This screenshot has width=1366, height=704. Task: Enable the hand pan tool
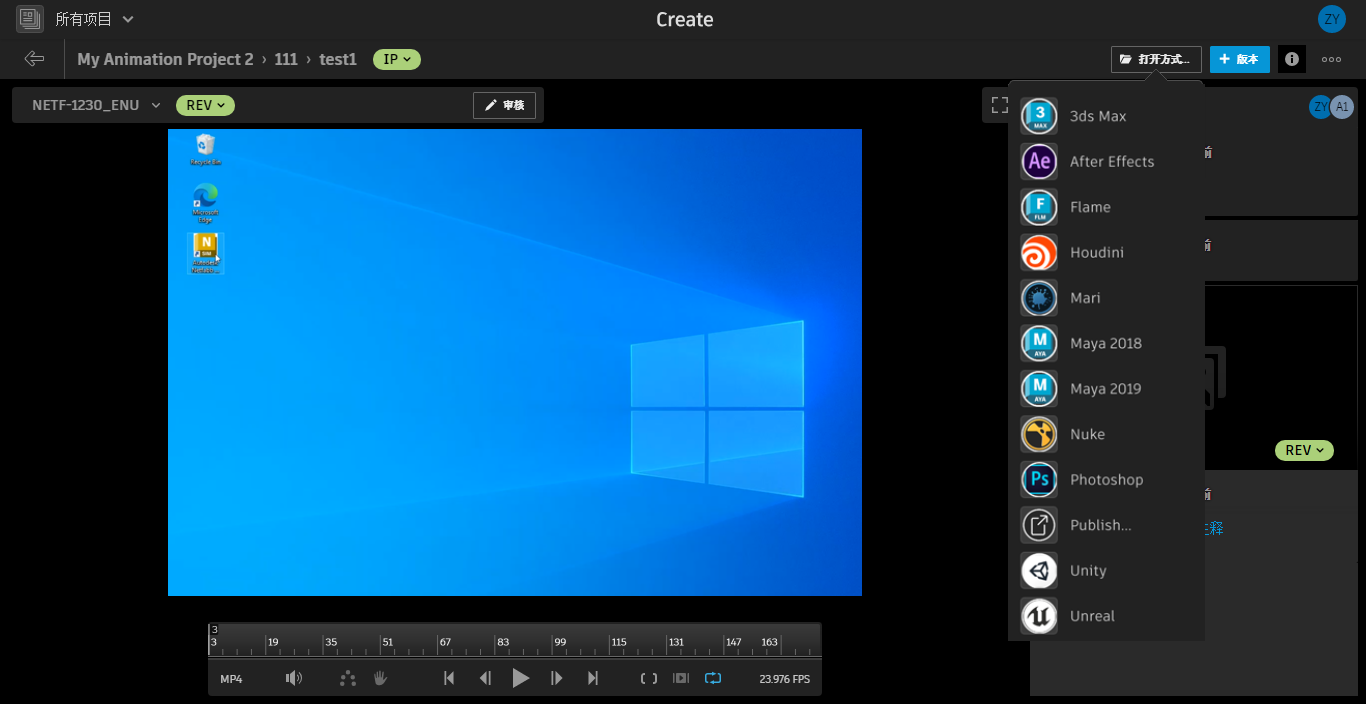[380, 678]
